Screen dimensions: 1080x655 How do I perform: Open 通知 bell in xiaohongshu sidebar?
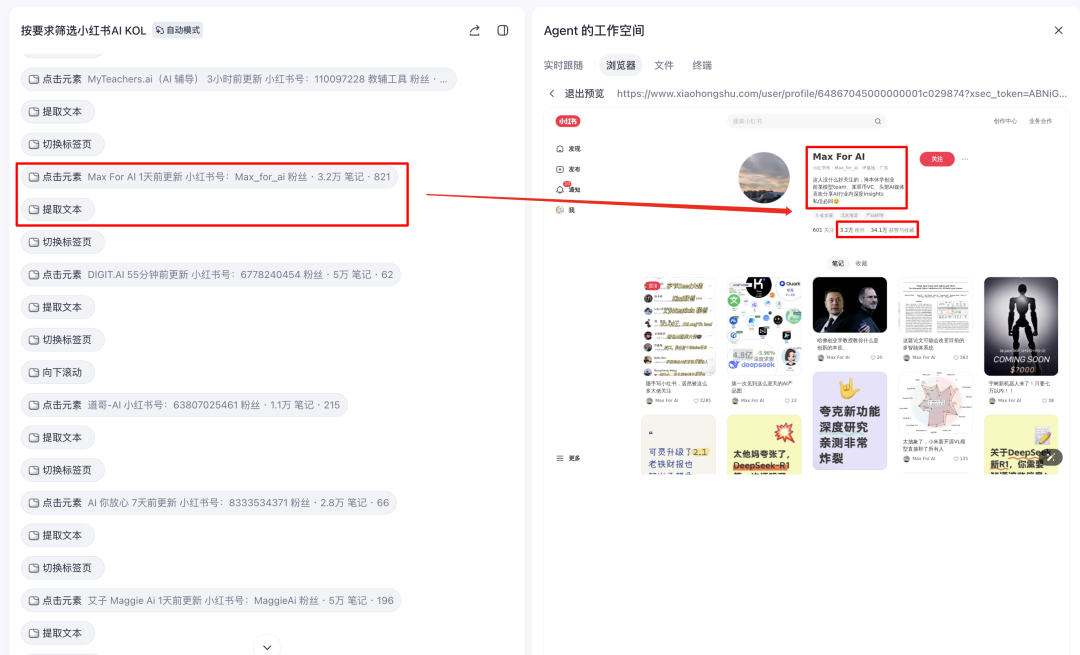tap(568, 189)
